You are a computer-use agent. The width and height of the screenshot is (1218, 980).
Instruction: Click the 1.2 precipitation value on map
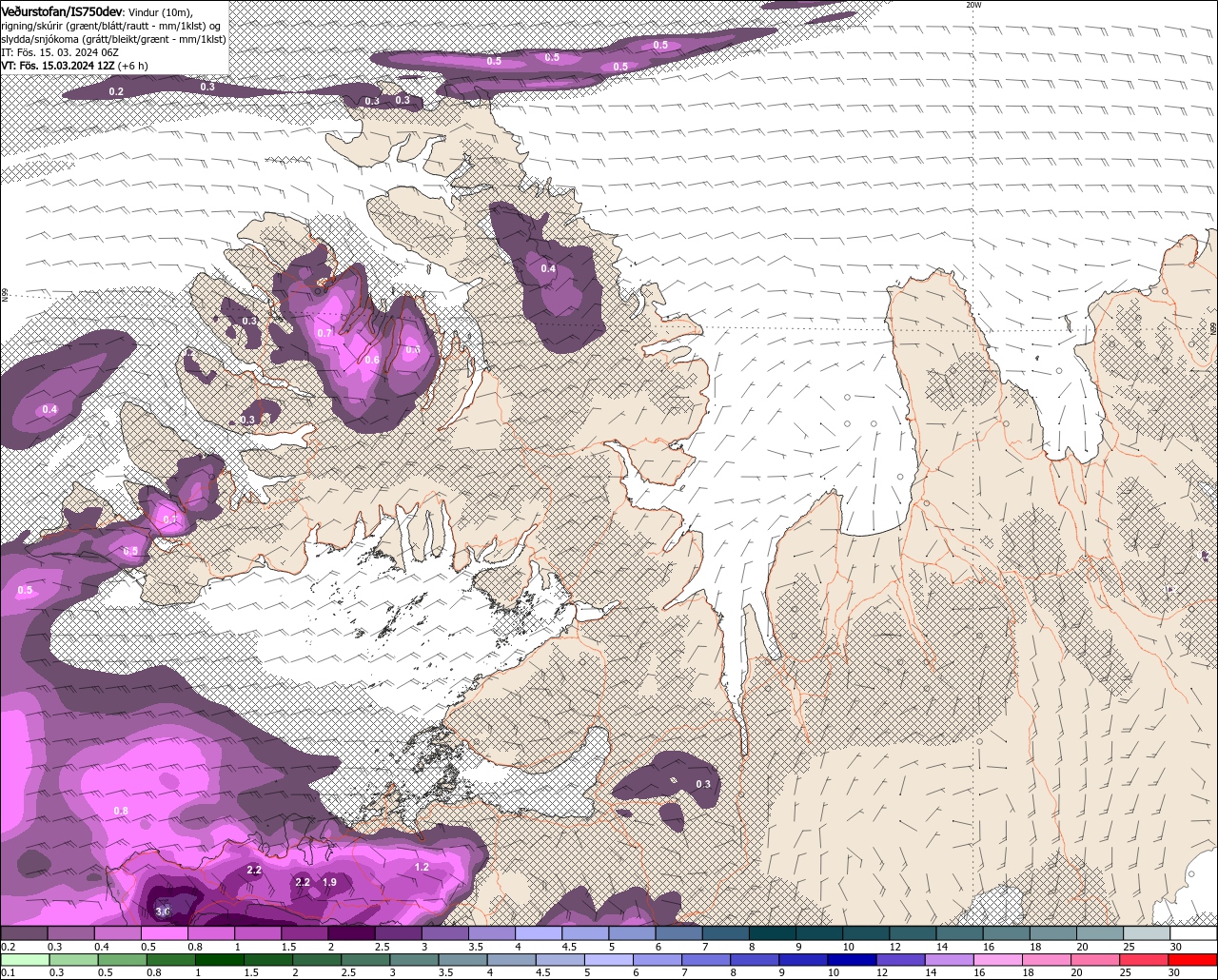coord(422,867)
